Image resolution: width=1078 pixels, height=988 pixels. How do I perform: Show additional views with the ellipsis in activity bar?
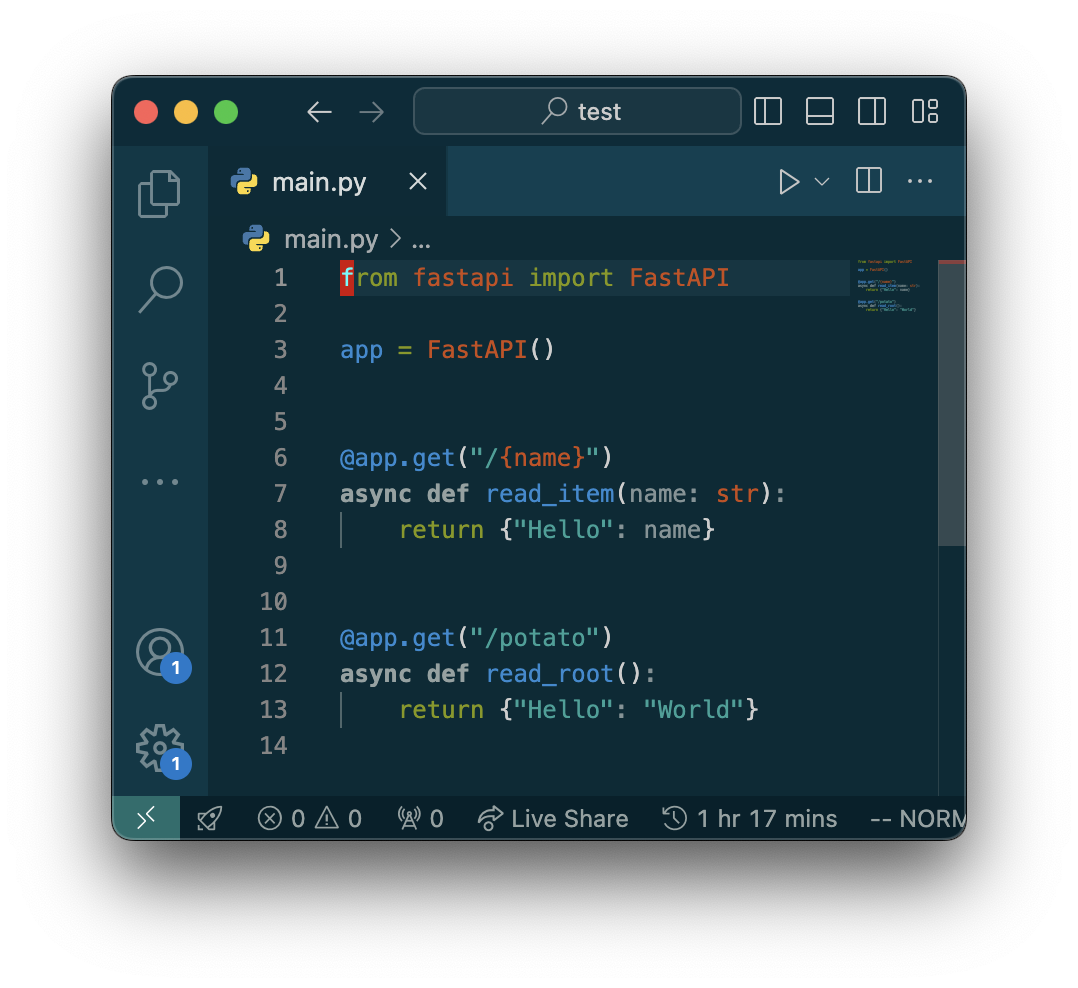pyautogui.click(x=159, y=482)
